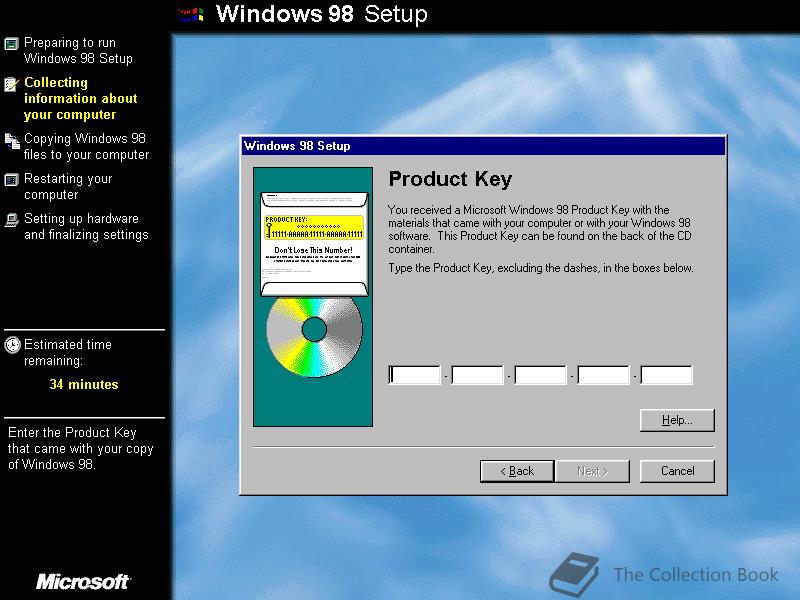Click the Restarting your computer icon

[11, 180]
